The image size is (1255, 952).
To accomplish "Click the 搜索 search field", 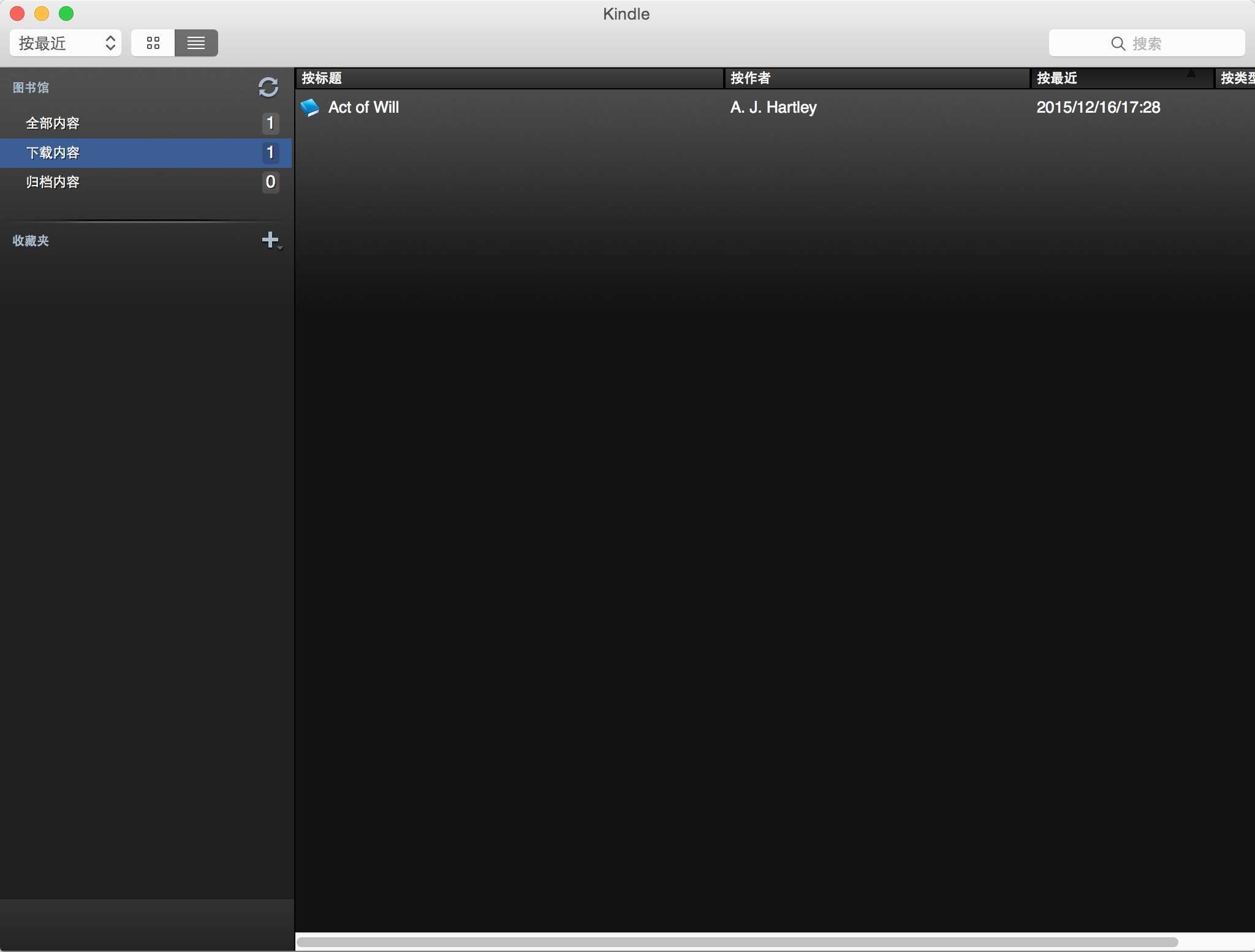I will [x=1147, y=43].
